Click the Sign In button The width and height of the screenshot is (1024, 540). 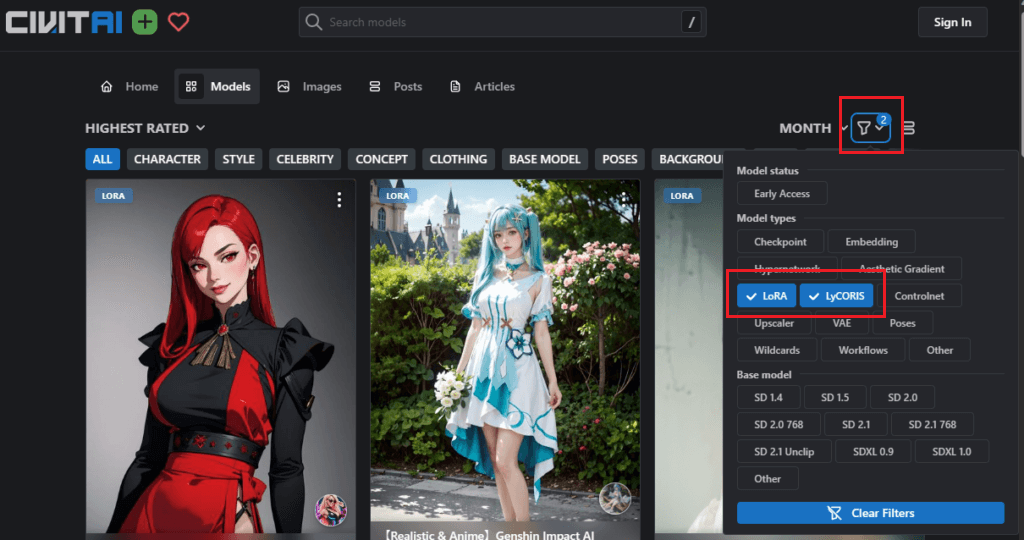[952, 22]
